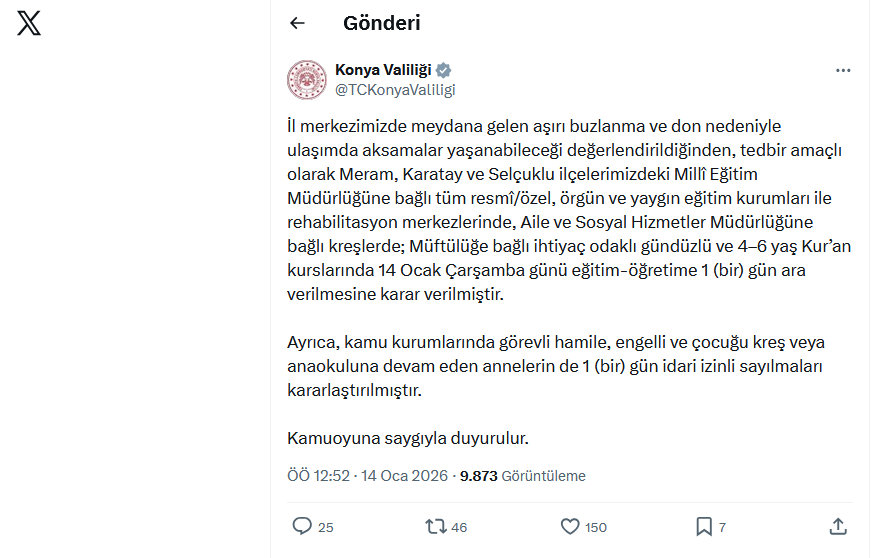Open the share icon menu
The width and height of the screenshot is (890, 558).
coord(839,526)
